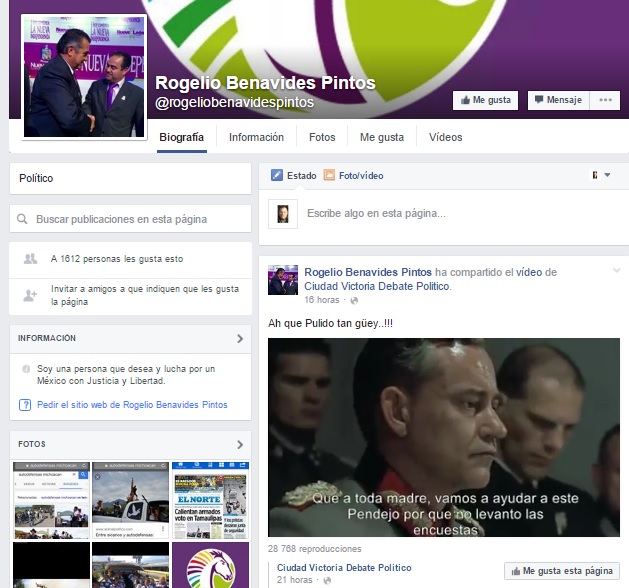Switch to the Información tab

click(x=256, y=138)
